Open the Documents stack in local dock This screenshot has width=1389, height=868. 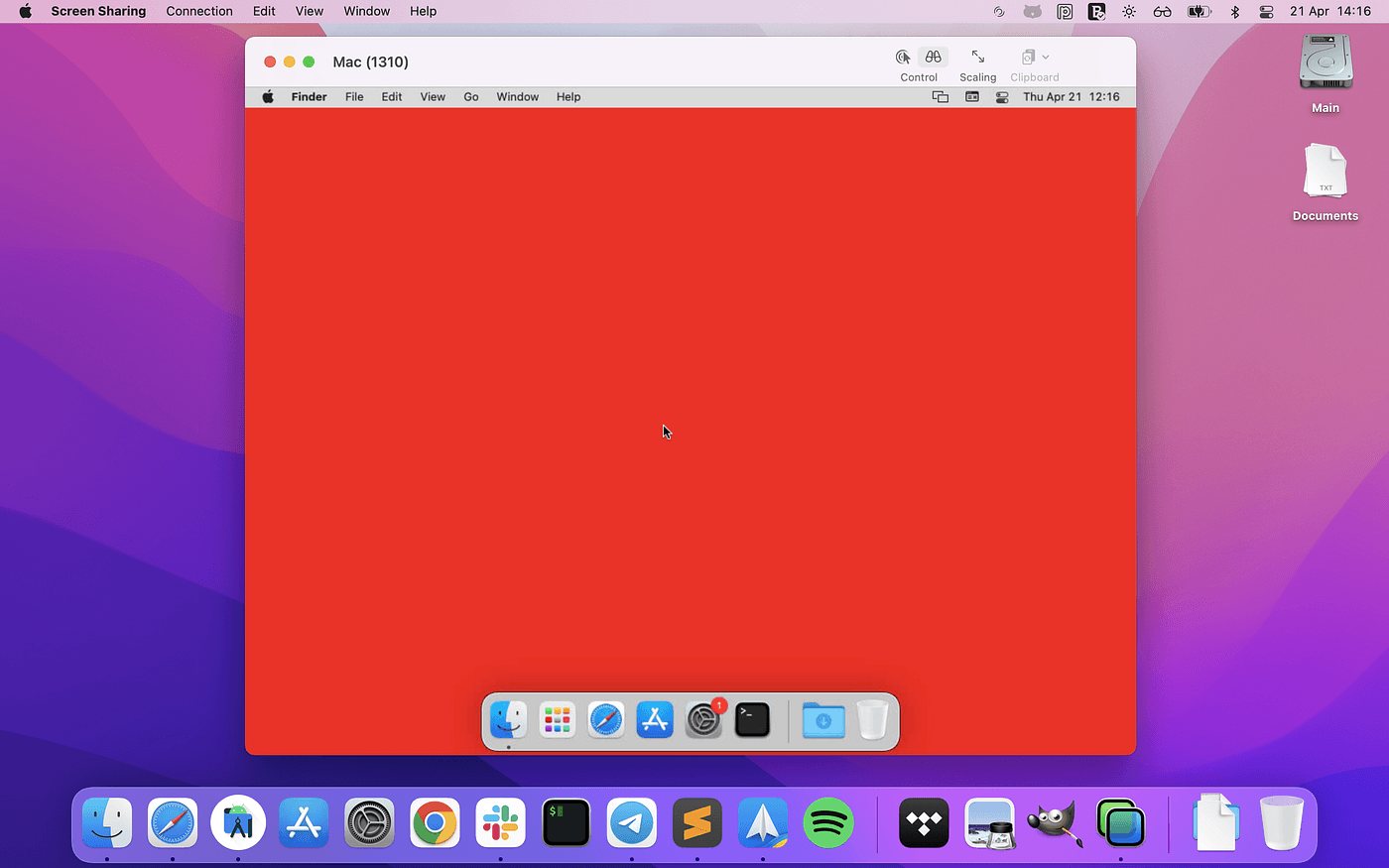(1215, 822)
